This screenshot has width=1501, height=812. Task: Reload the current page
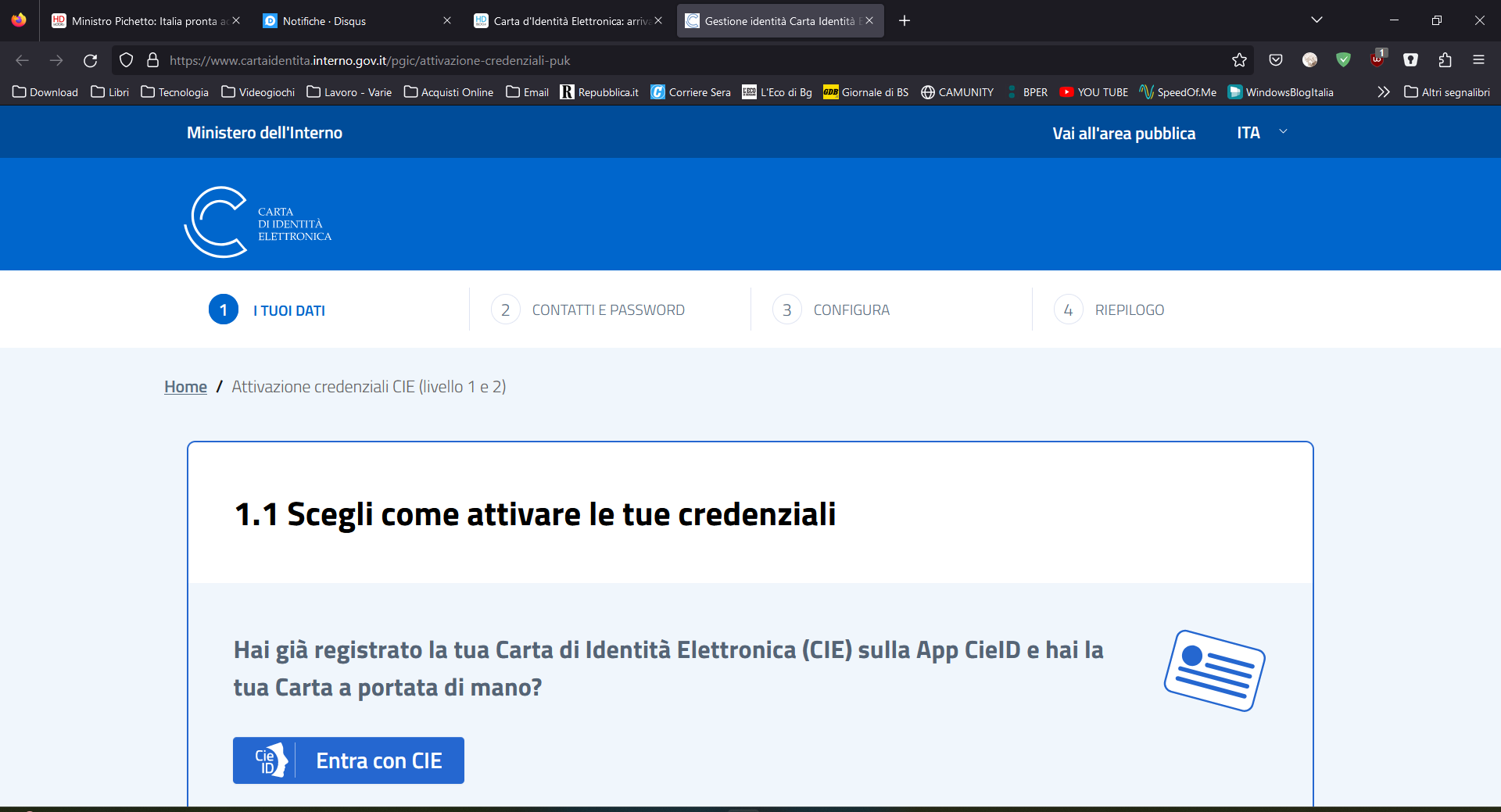(x=90, y=60)
